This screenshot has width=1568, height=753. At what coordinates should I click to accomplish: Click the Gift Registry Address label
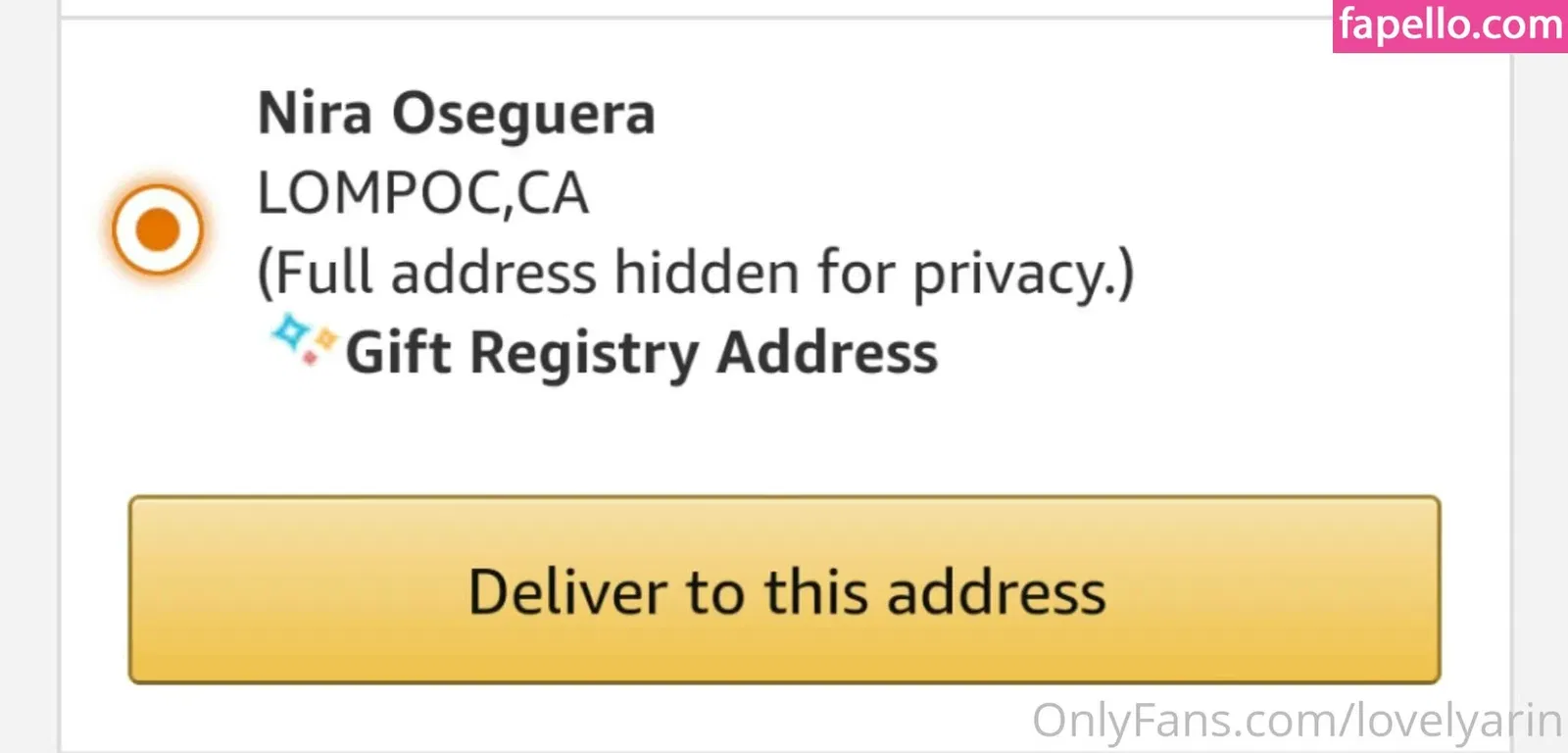tap(641, 353)
